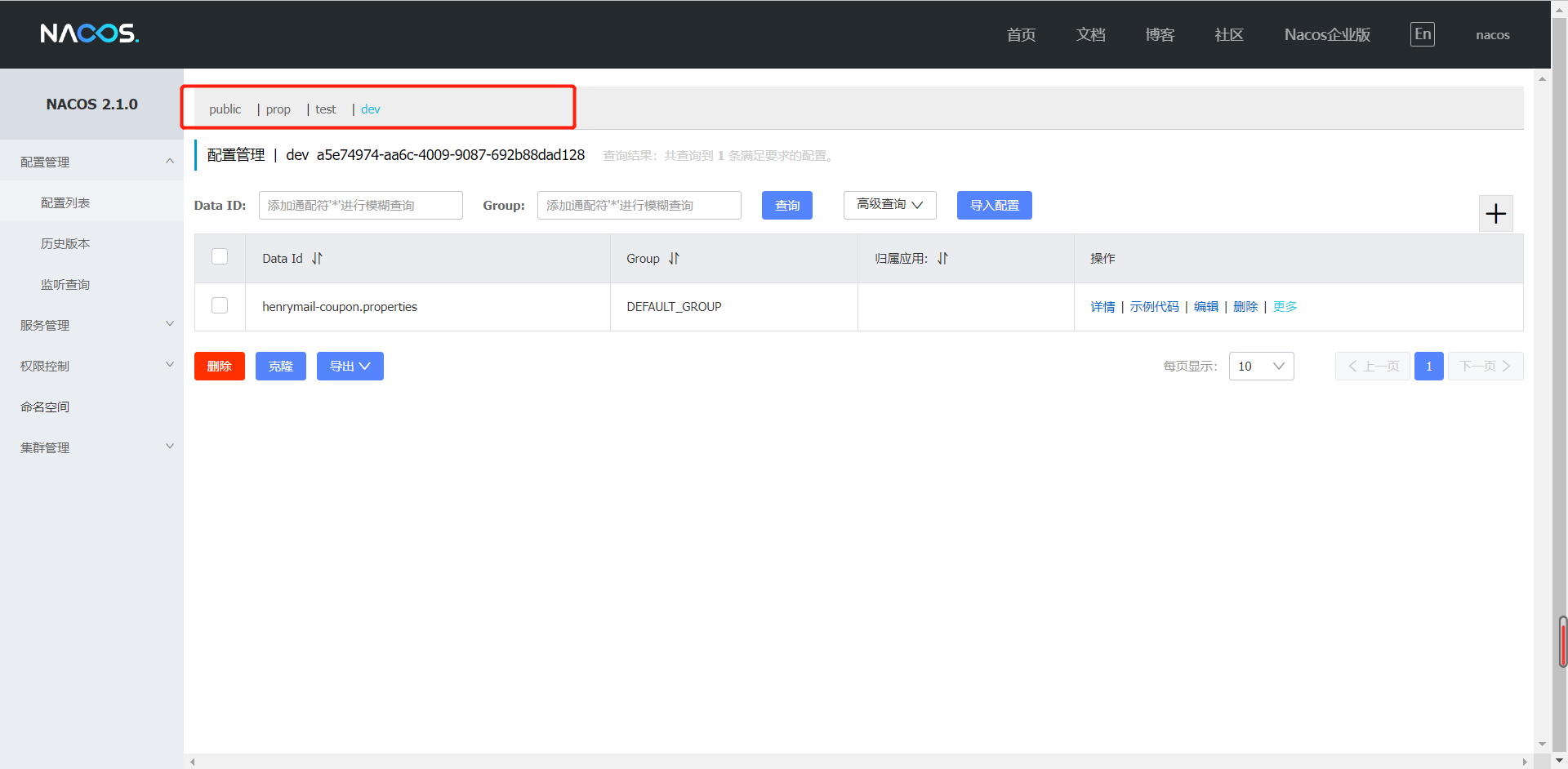1568x769 pixels.
Task: Switch language with the En icon
Action: [1422, 34]
